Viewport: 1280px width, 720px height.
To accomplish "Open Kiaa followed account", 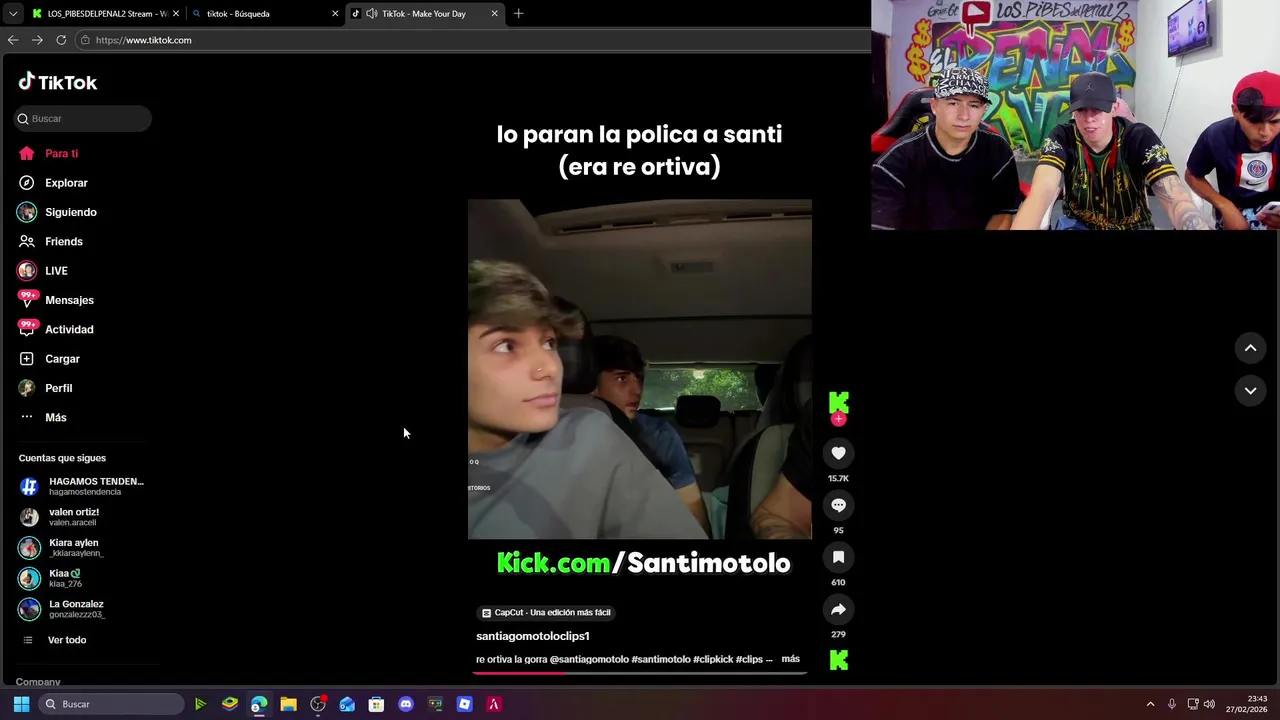I will [82, 578].
